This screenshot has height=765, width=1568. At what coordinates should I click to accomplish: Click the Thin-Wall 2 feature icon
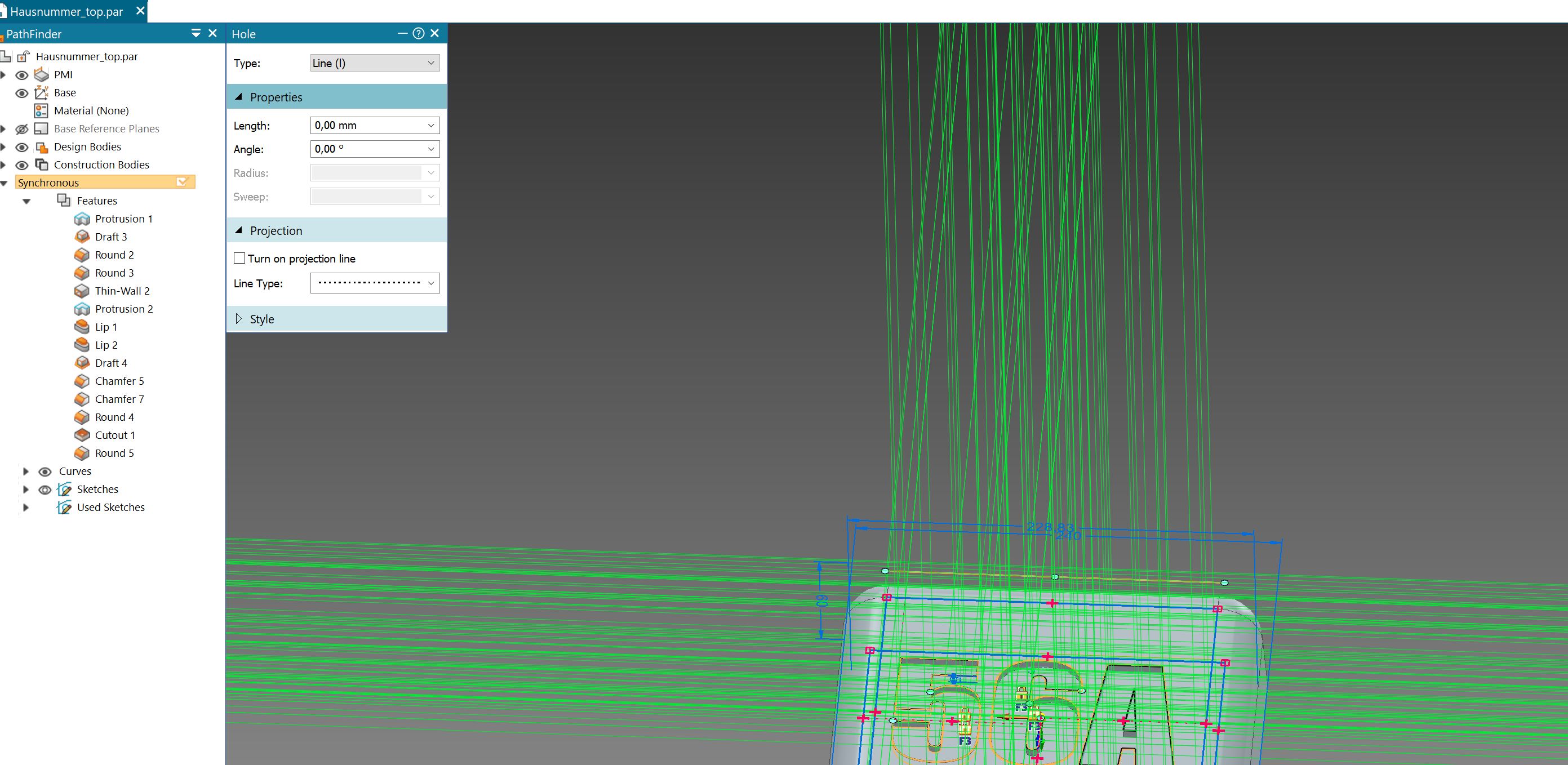point(82,291)
